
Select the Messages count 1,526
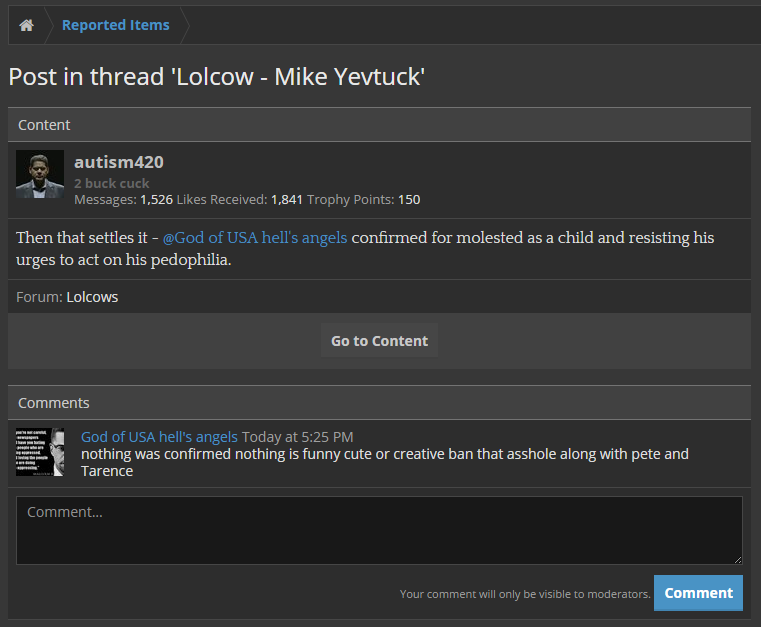(x=156, y=199)
